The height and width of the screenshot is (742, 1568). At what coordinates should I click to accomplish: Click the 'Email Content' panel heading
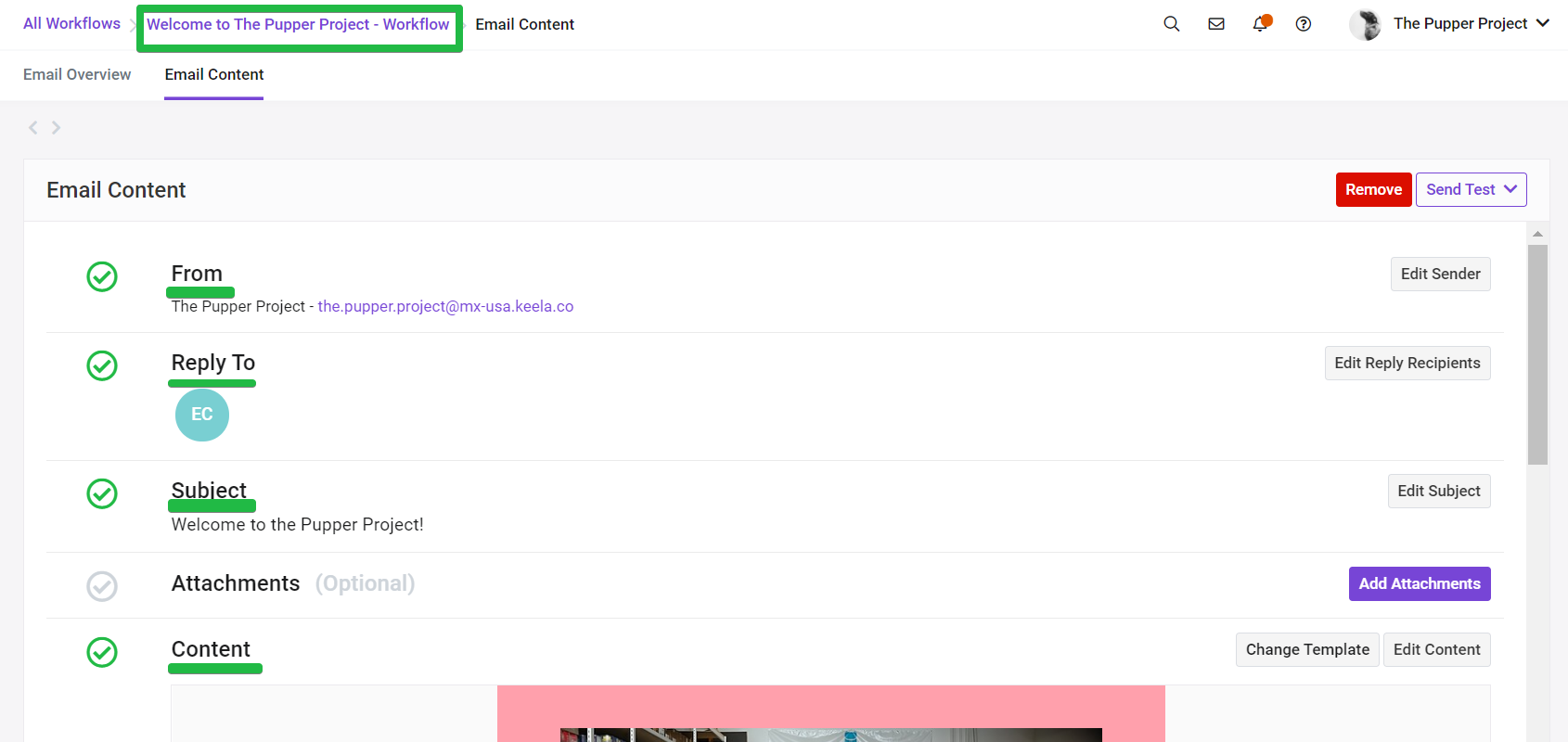click(116, 190)
